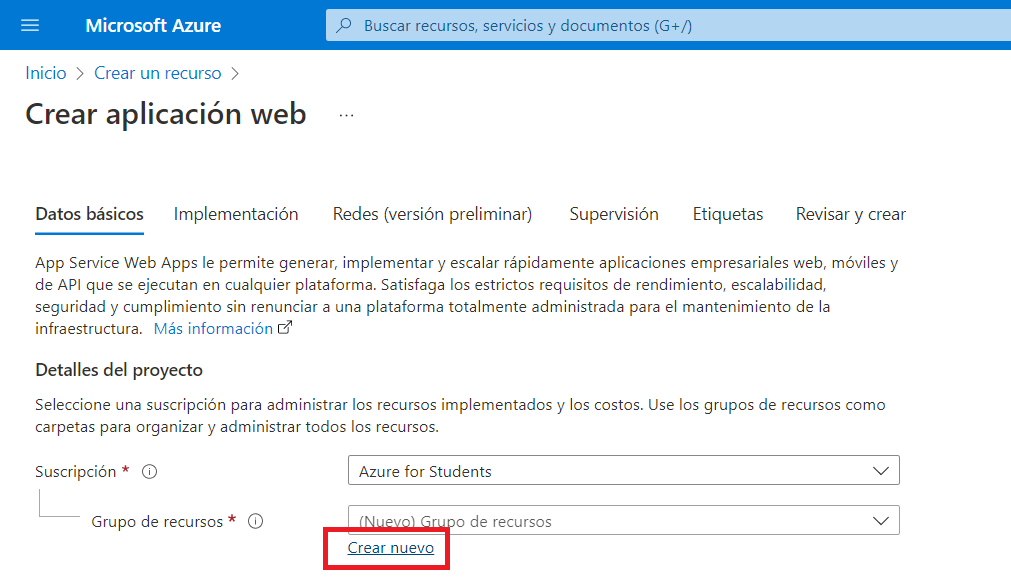The width and height of the screenshot is (1011, 585).
Task: Expand the Grupo de recursos dropdown
Action: [x=623, y=521]
